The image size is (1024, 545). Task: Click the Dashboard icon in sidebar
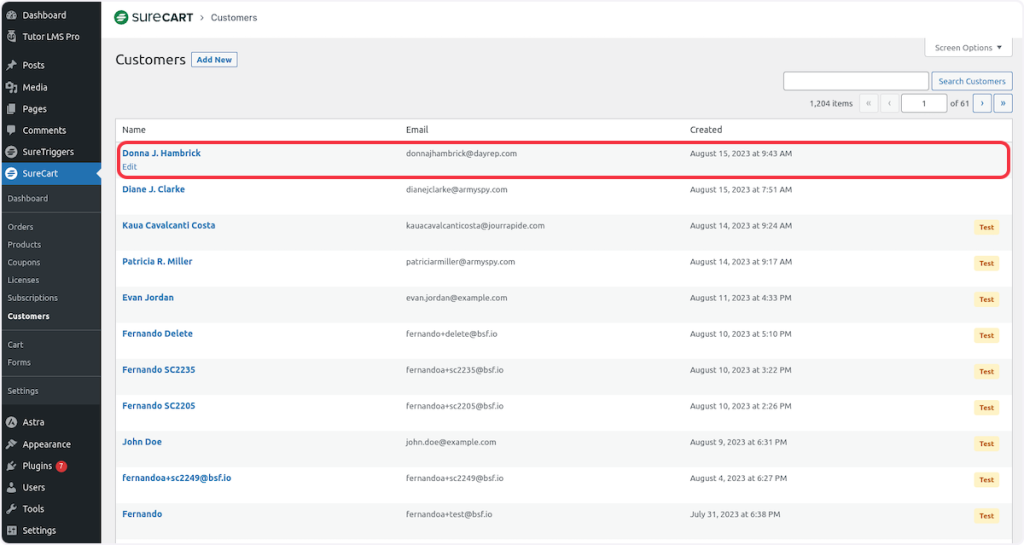coord(11,15)
